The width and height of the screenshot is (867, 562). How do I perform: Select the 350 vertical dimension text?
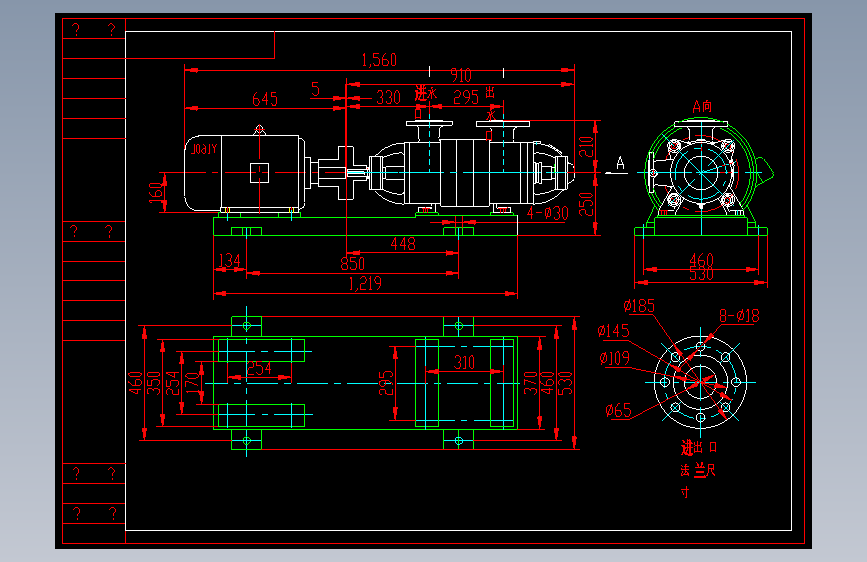(x=154, y=383)
